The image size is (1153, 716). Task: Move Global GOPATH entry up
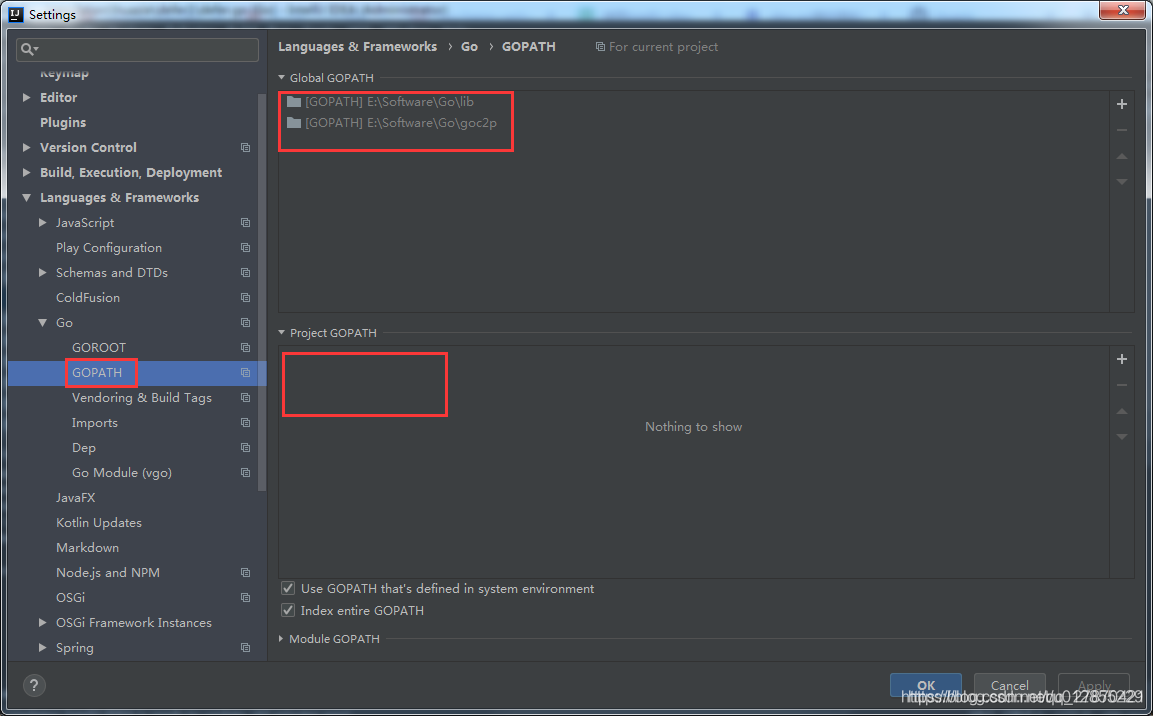(x=1121, y=156)
